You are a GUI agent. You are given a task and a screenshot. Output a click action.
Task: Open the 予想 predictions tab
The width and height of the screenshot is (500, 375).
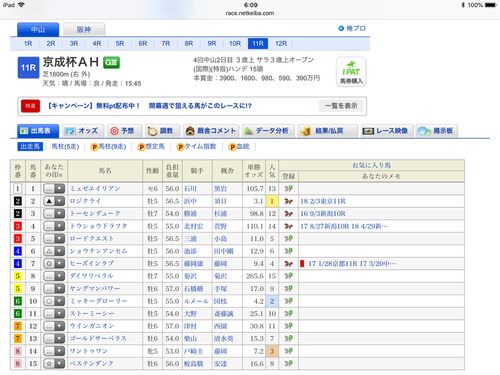click(125, 131)
